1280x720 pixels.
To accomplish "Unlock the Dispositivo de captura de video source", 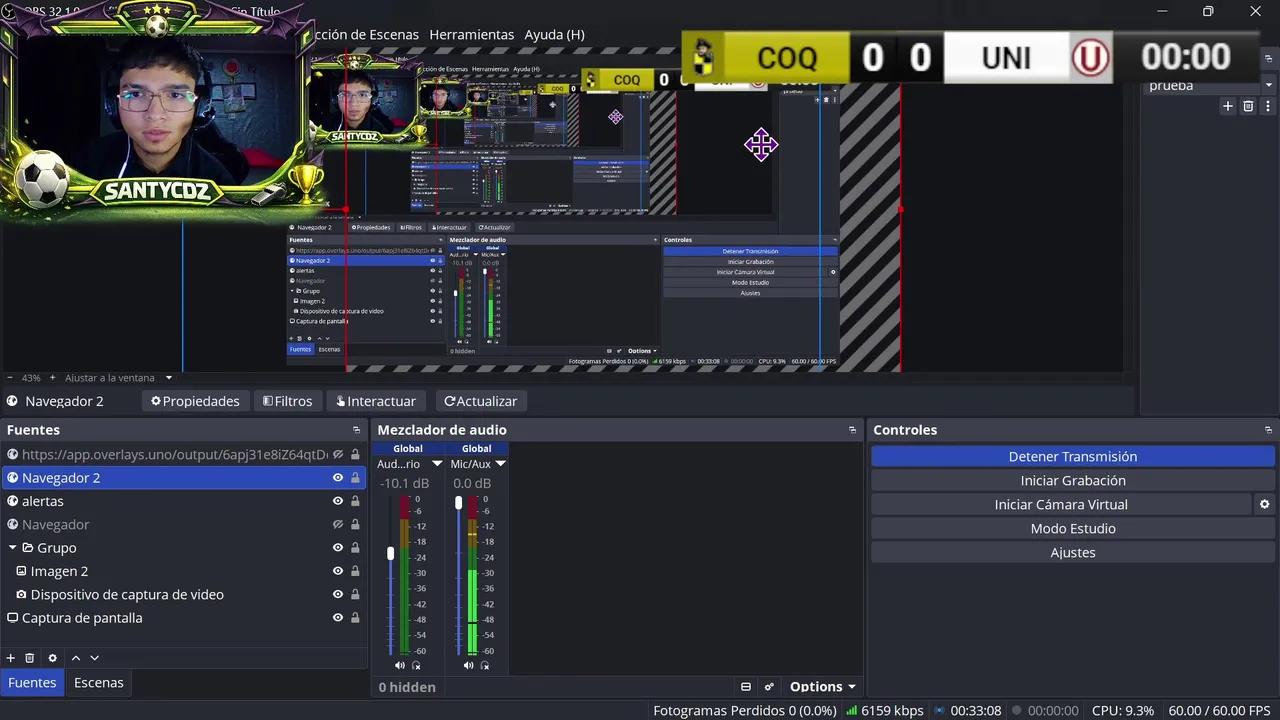I will tap(355, 595).
